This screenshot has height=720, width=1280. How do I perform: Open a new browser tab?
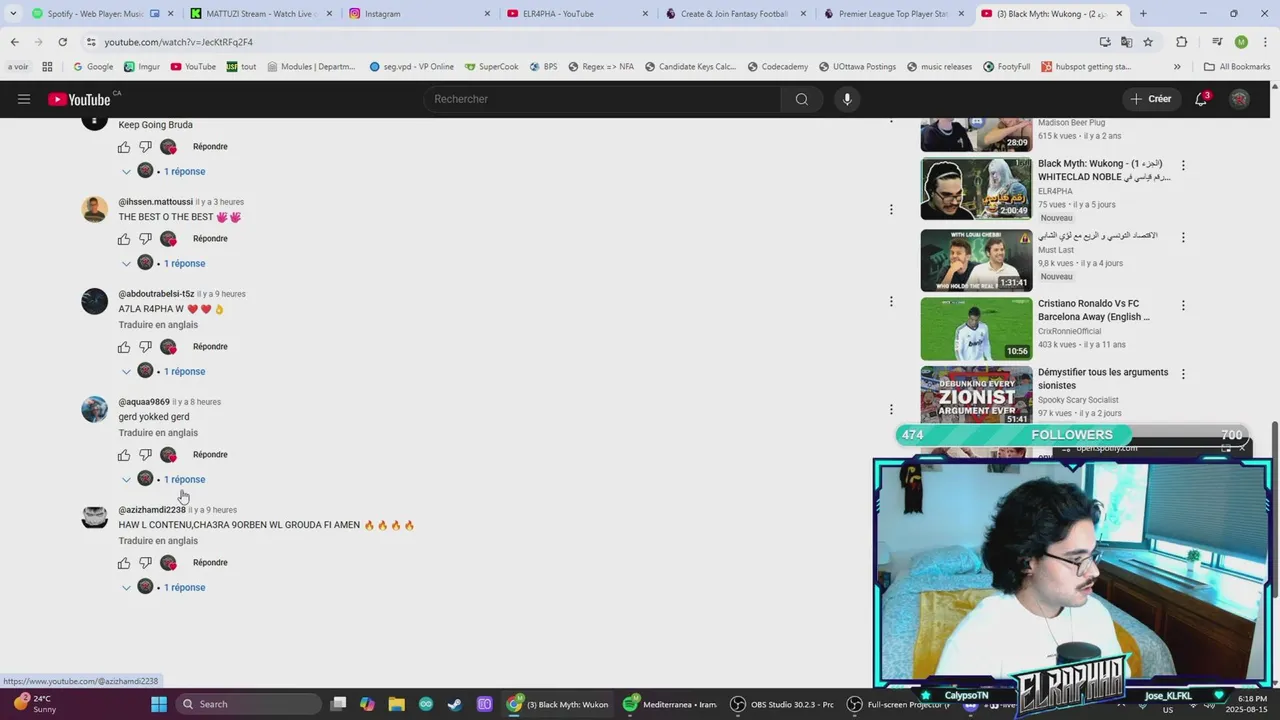(x=1143, y=14)
